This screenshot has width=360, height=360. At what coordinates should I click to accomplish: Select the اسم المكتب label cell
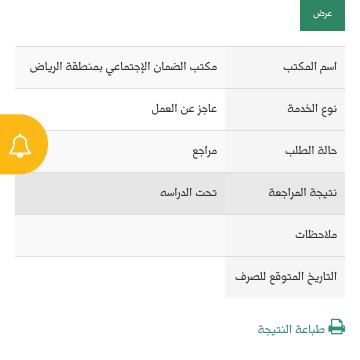coord(285,68)
